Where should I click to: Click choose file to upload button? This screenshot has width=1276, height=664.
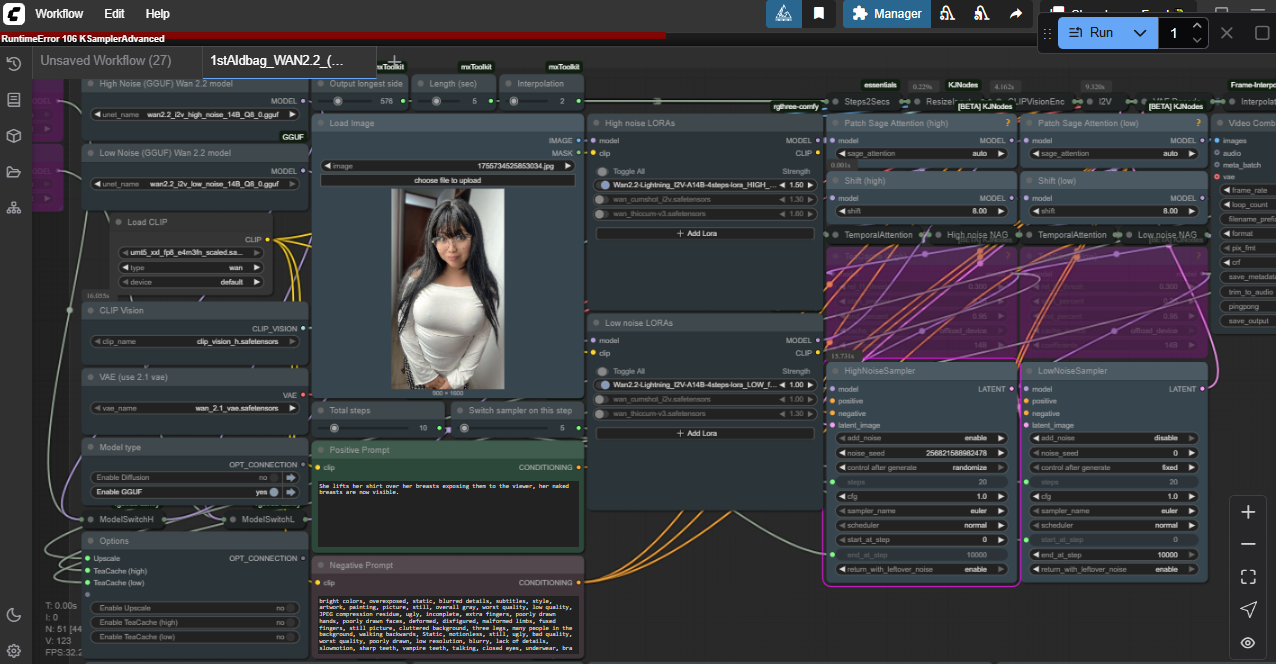(x=447, y=180)
